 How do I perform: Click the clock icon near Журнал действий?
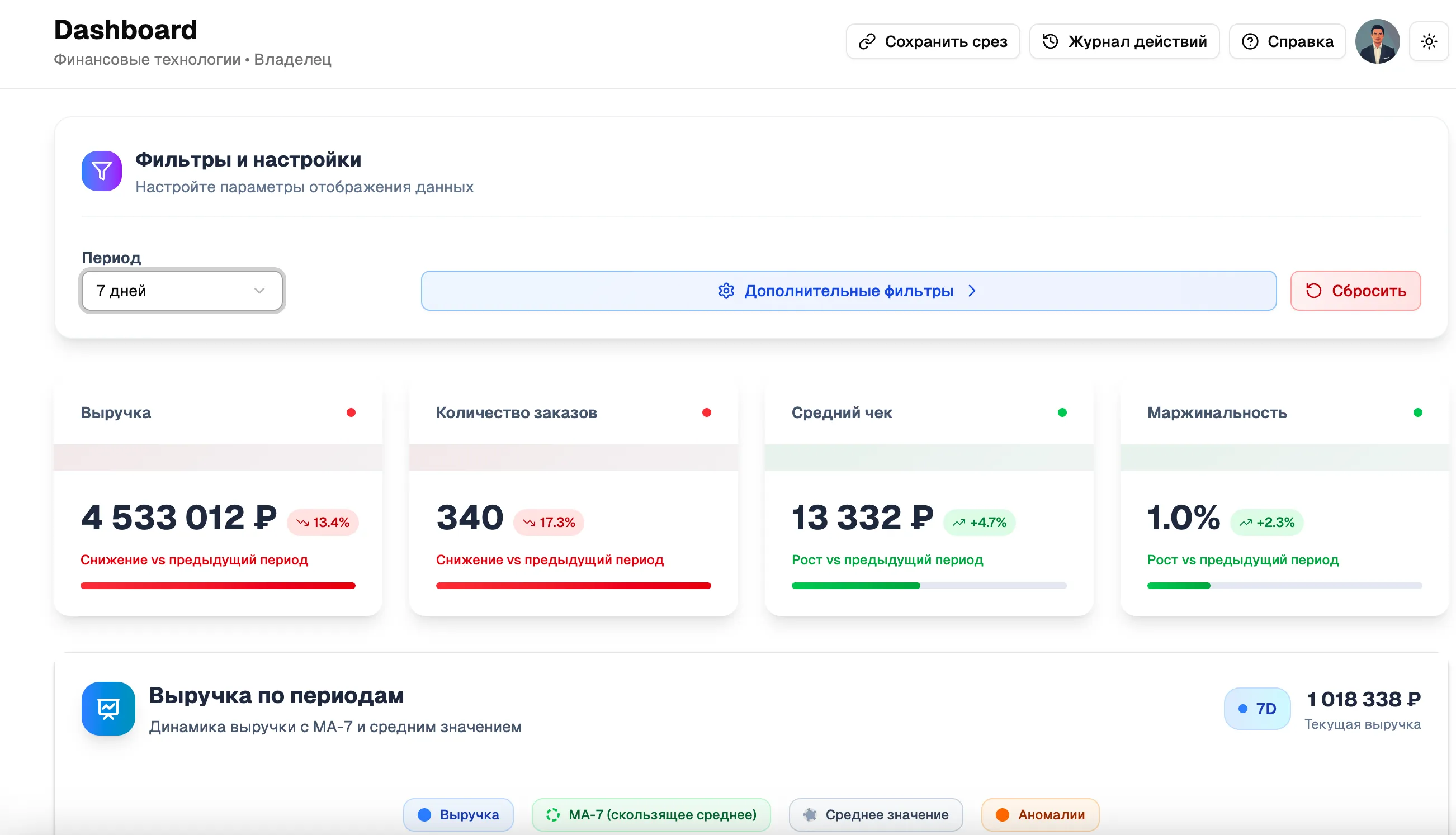point(1051,41)
